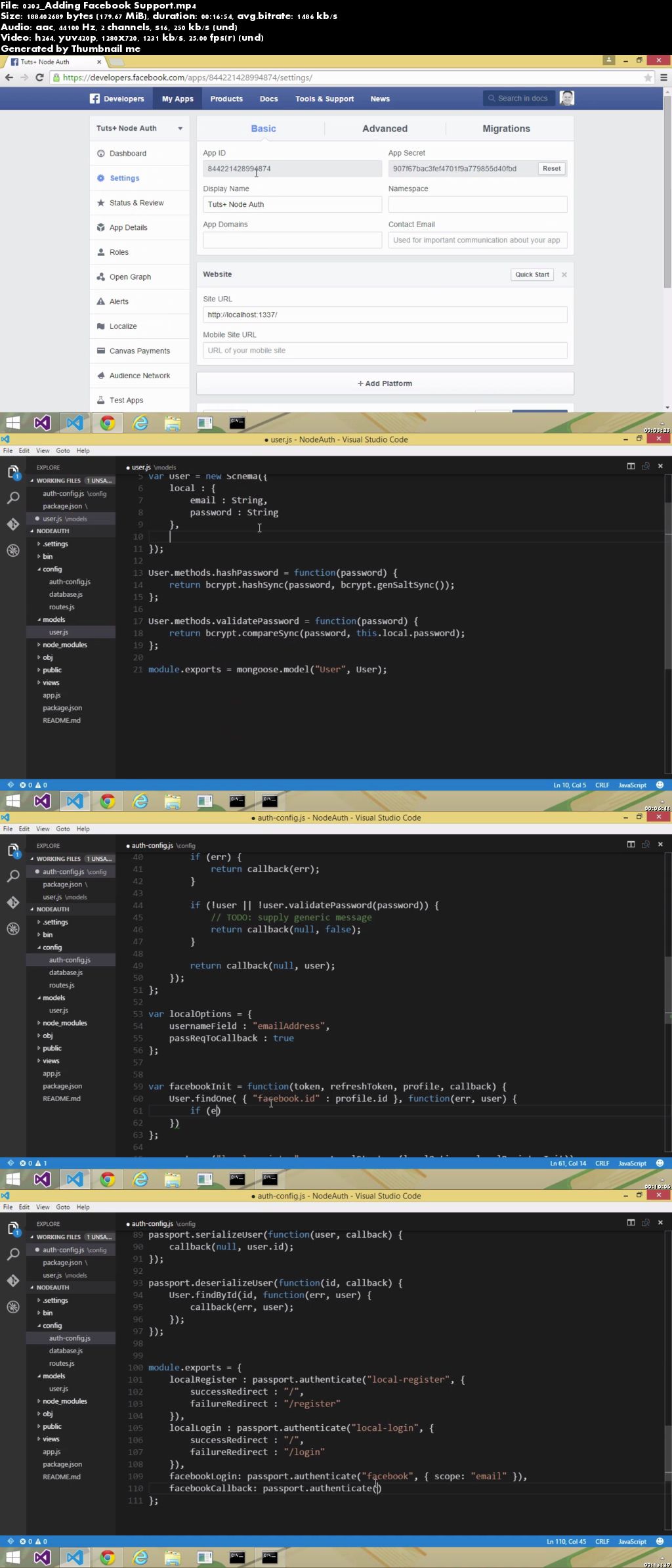Click File Explorer taskbar icon beneath the Facebook page
Viewport: 672px width, 1568px height.
click(173, 423)
